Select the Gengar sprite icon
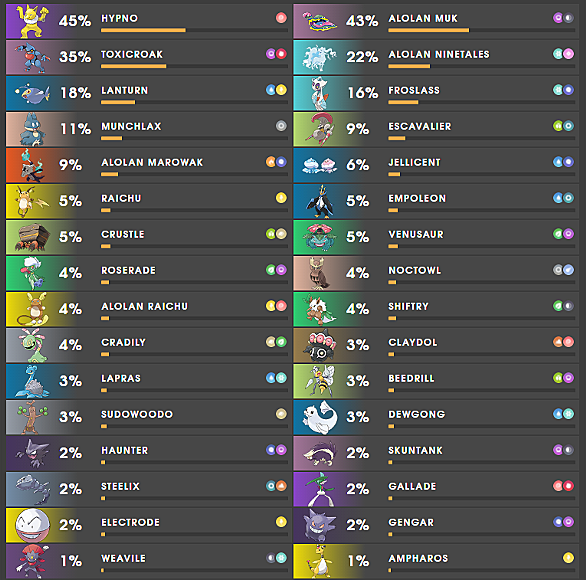The width and height of the screenshot is (586, 580). [x=320, y=525]
